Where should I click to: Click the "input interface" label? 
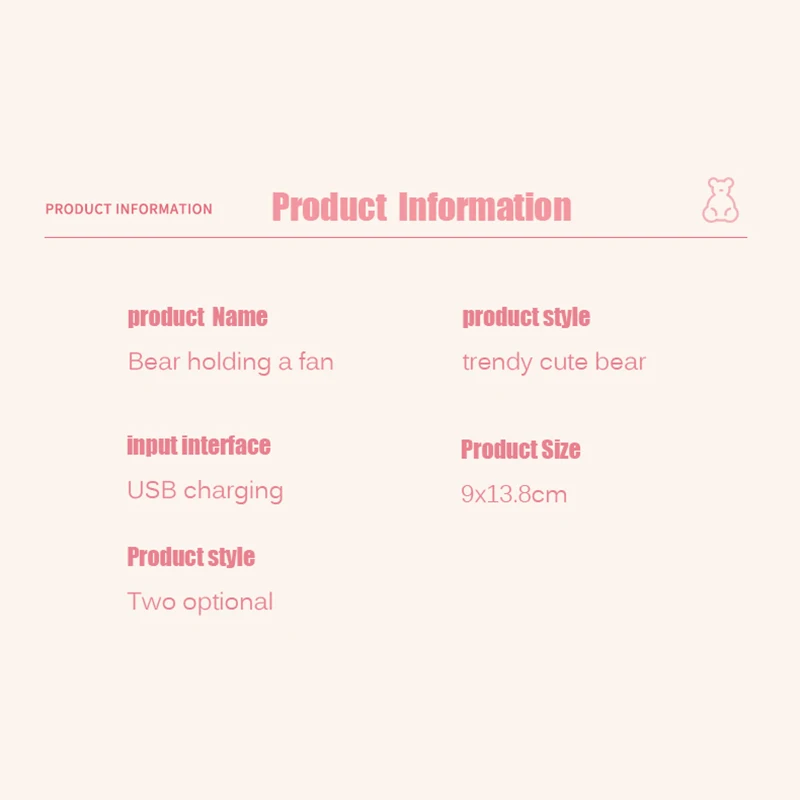[198, 445]
